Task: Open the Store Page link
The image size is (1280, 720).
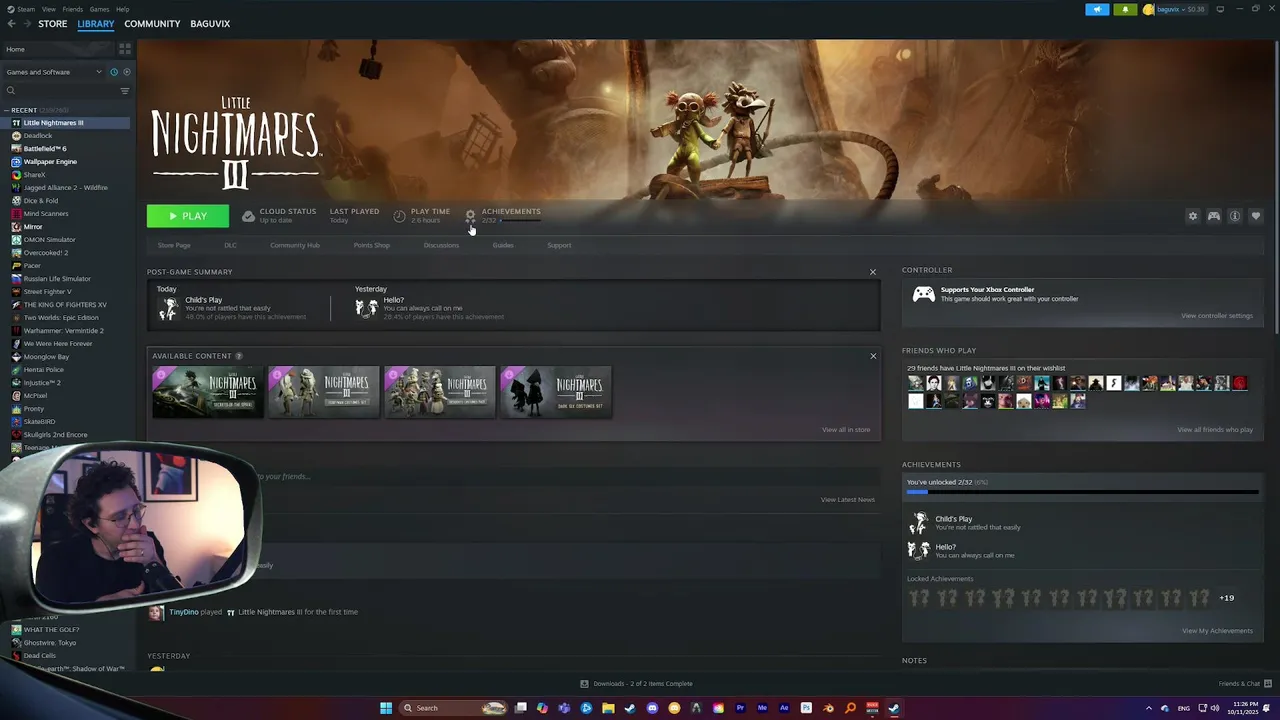Action: pyautogui.click(x=174, y=245)
